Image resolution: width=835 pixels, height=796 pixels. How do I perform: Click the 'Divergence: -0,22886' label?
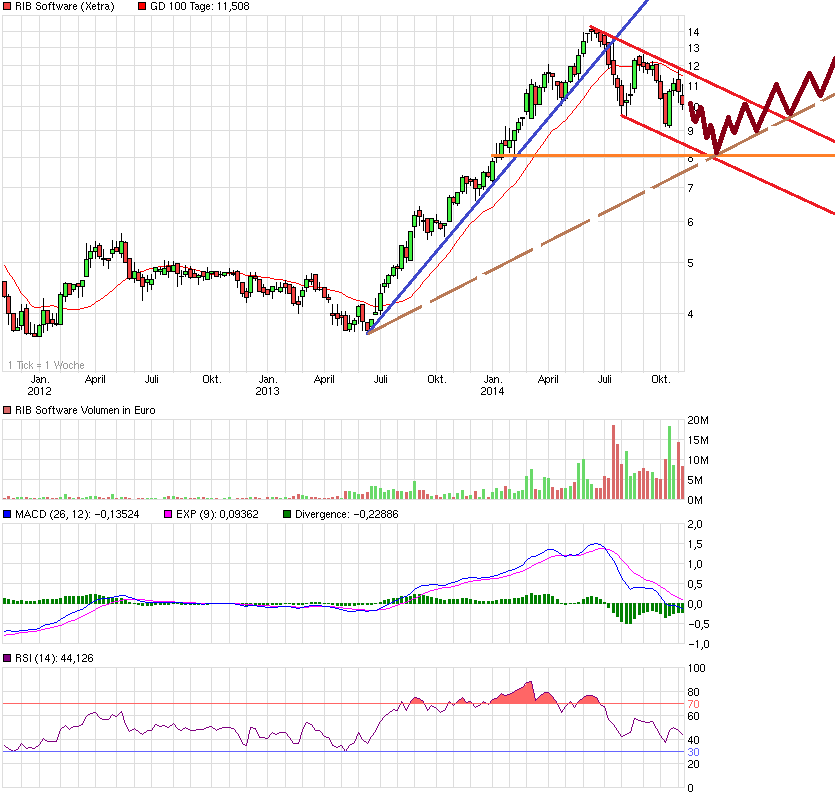[347, 514]
